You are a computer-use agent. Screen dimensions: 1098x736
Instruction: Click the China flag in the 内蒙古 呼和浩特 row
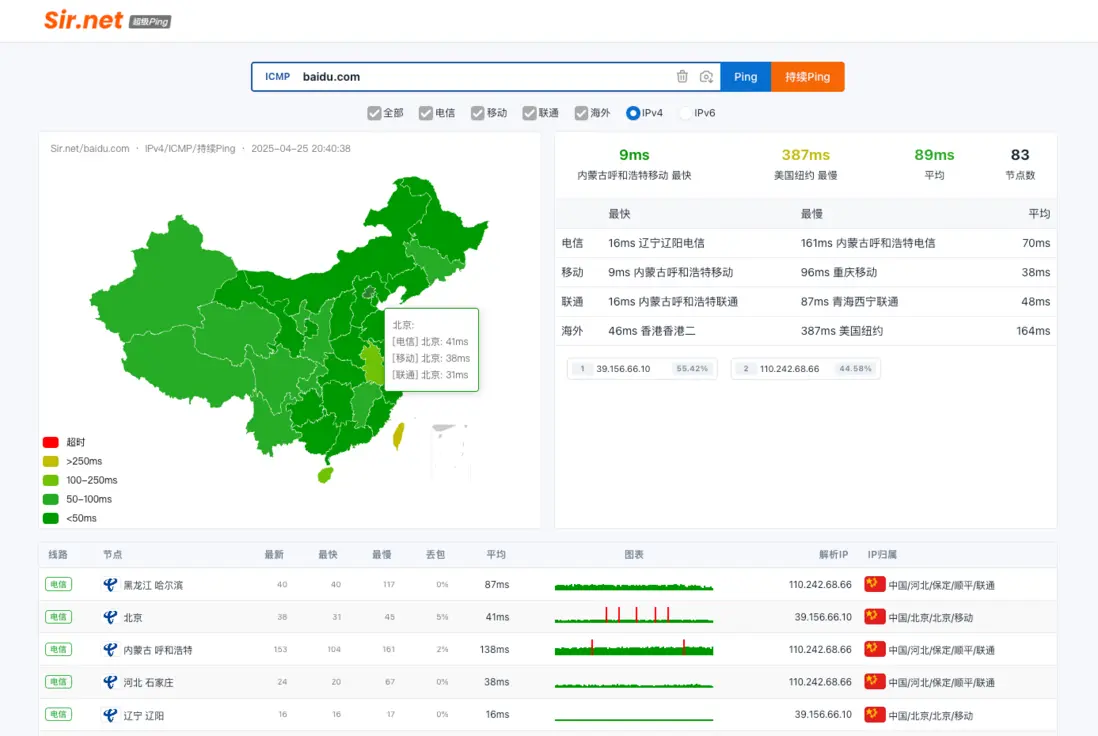pos(874,650)
